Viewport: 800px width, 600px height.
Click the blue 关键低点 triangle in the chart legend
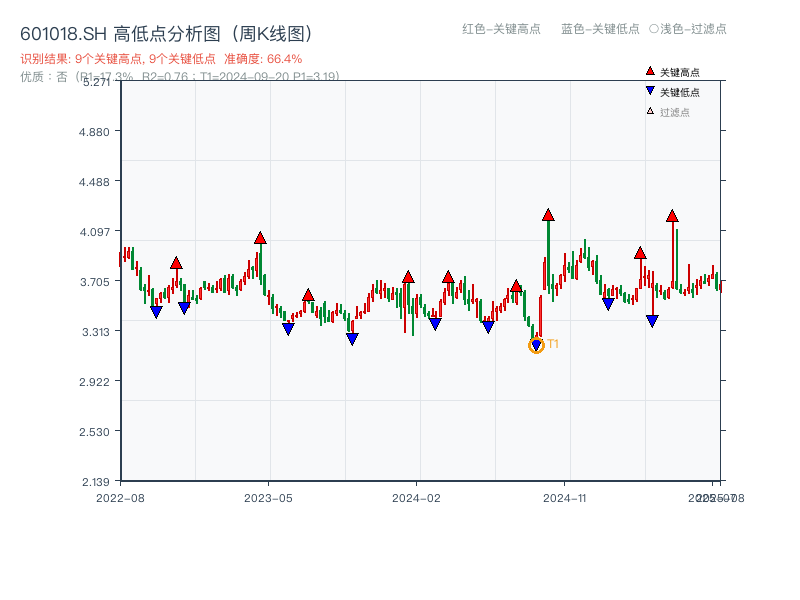click(650, 91)
